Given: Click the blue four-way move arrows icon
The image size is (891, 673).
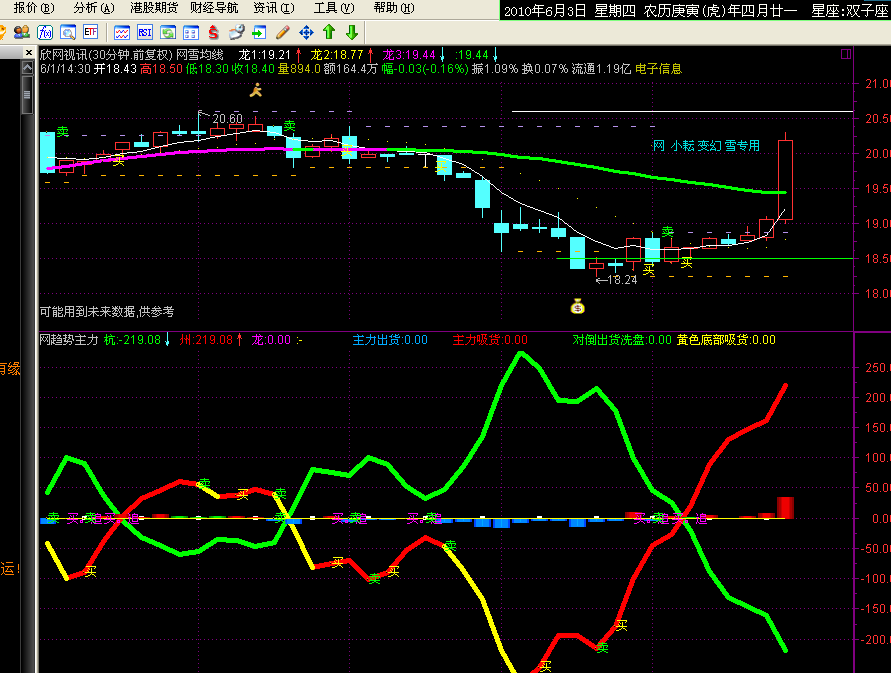Looking at the screenshot, I should (x=306, y=33).
